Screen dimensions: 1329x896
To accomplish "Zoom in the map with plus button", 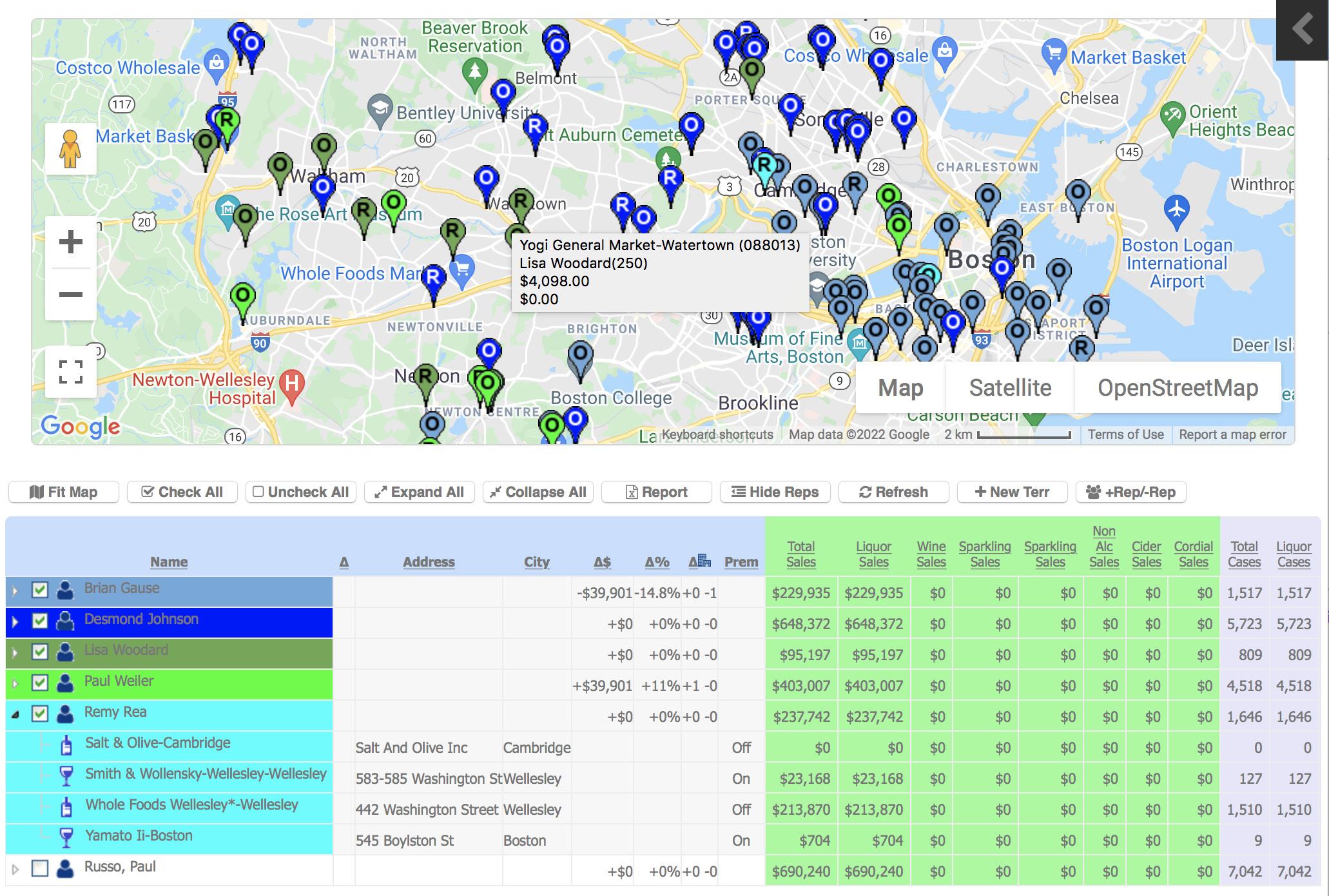I will coord(70,242).
